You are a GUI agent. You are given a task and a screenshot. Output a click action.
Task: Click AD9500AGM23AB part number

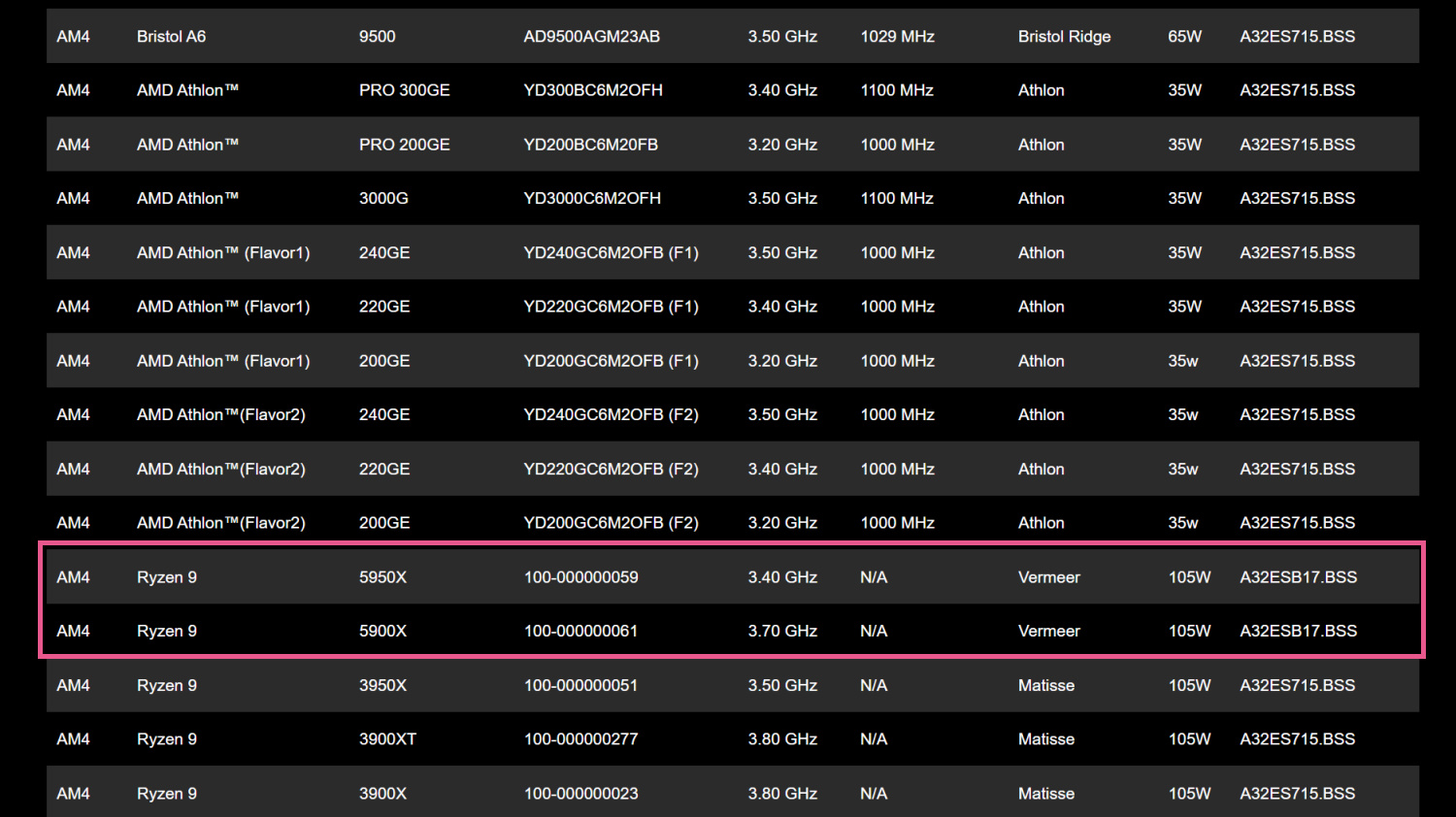[591, 37]
